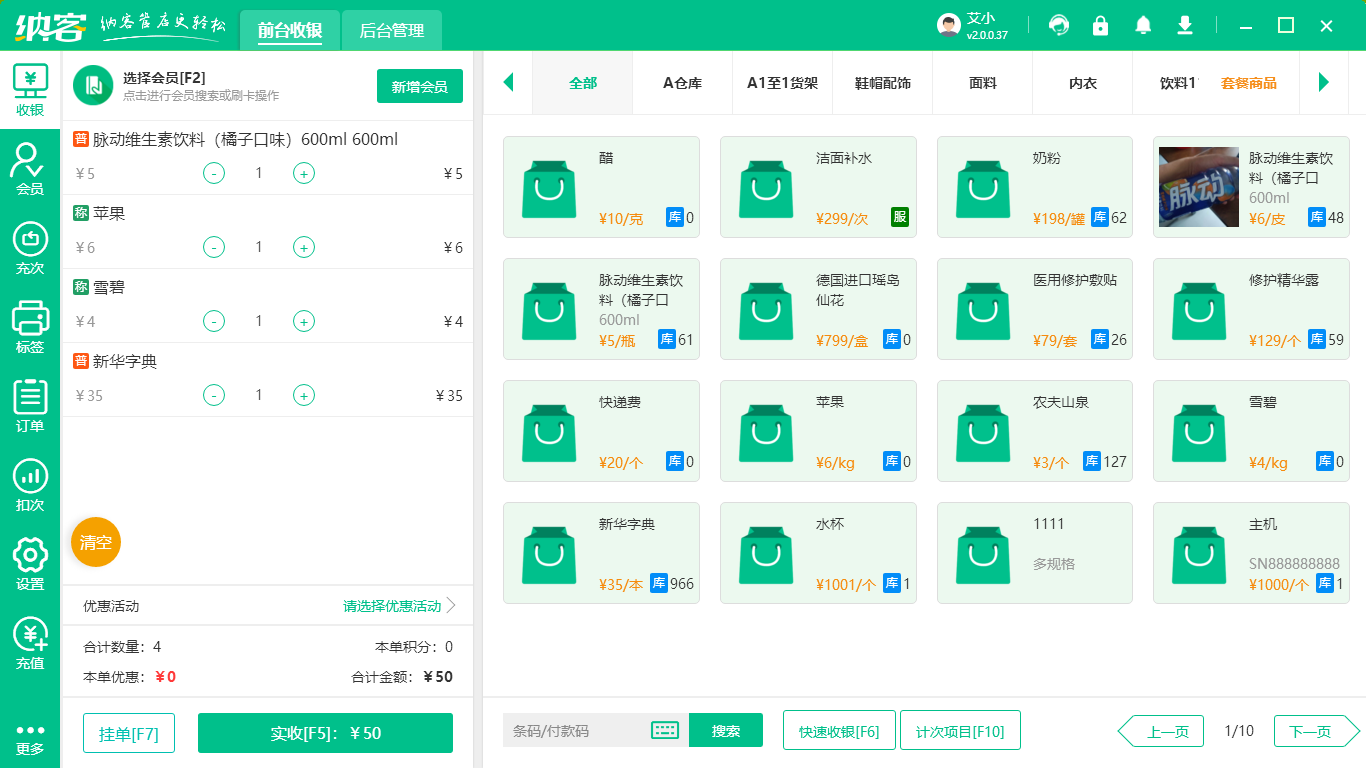Click the customer service headset icon
The height and width of the screenshot is (768, 1366).
pos(1058,25)
